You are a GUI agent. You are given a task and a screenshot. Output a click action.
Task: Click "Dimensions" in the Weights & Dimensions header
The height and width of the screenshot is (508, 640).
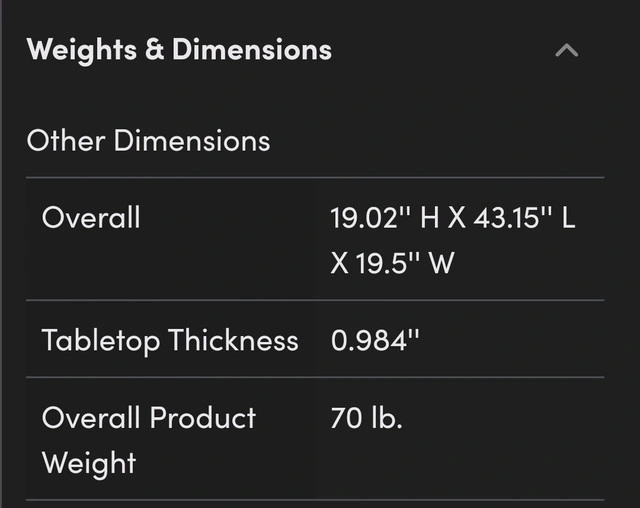251,50
